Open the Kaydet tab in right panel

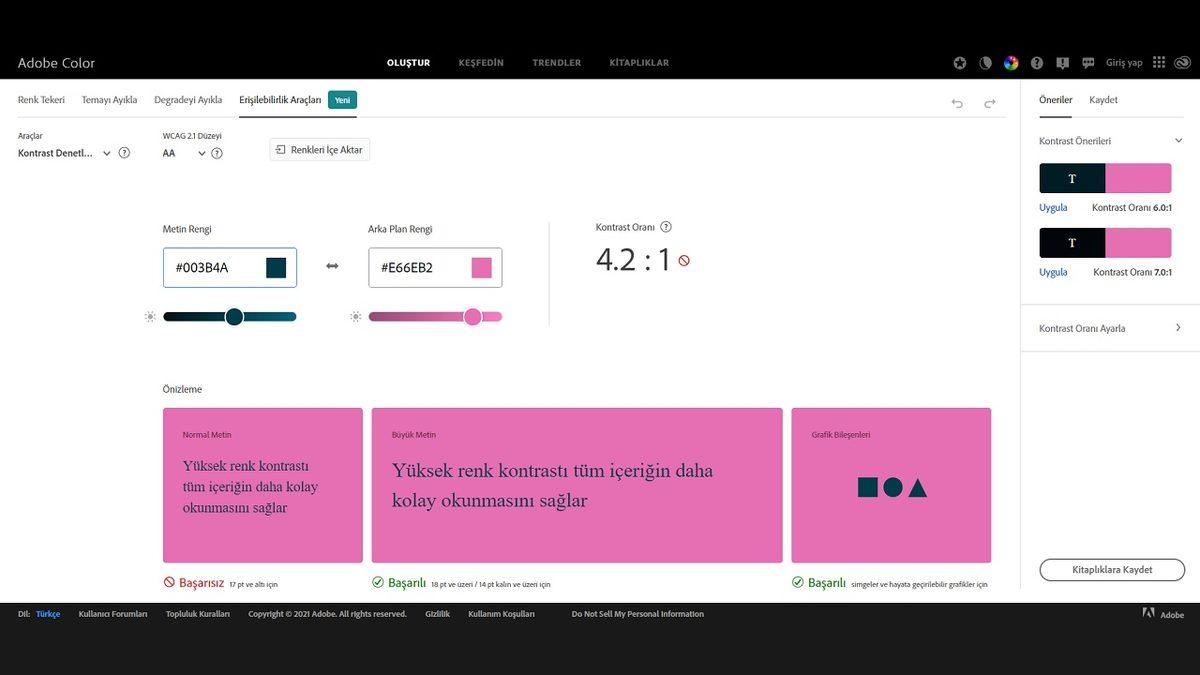pos(1103,100)
